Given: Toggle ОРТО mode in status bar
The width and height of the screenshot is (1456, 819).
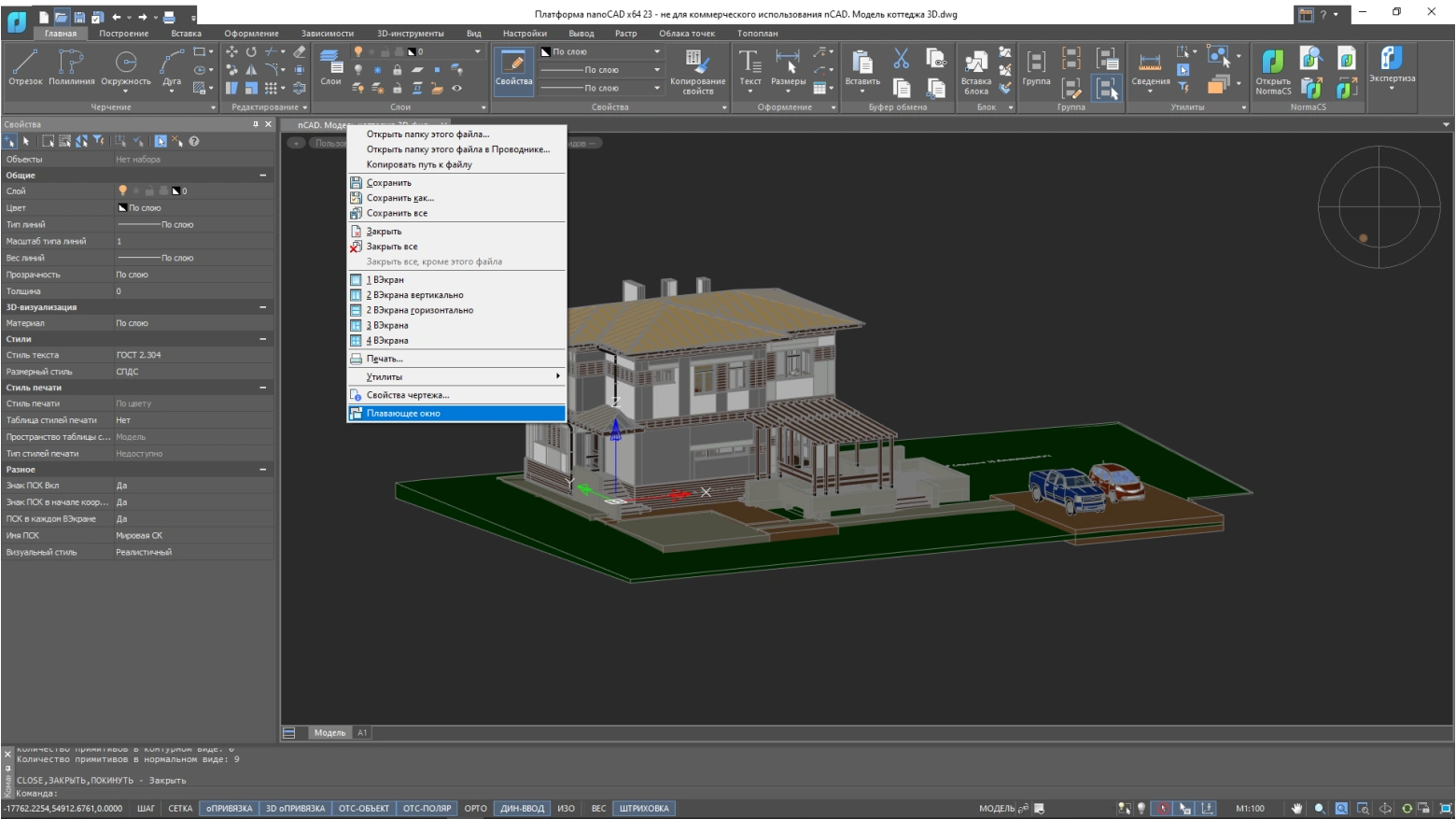Looking at the screenshot, I should click(x=475, y=809).
